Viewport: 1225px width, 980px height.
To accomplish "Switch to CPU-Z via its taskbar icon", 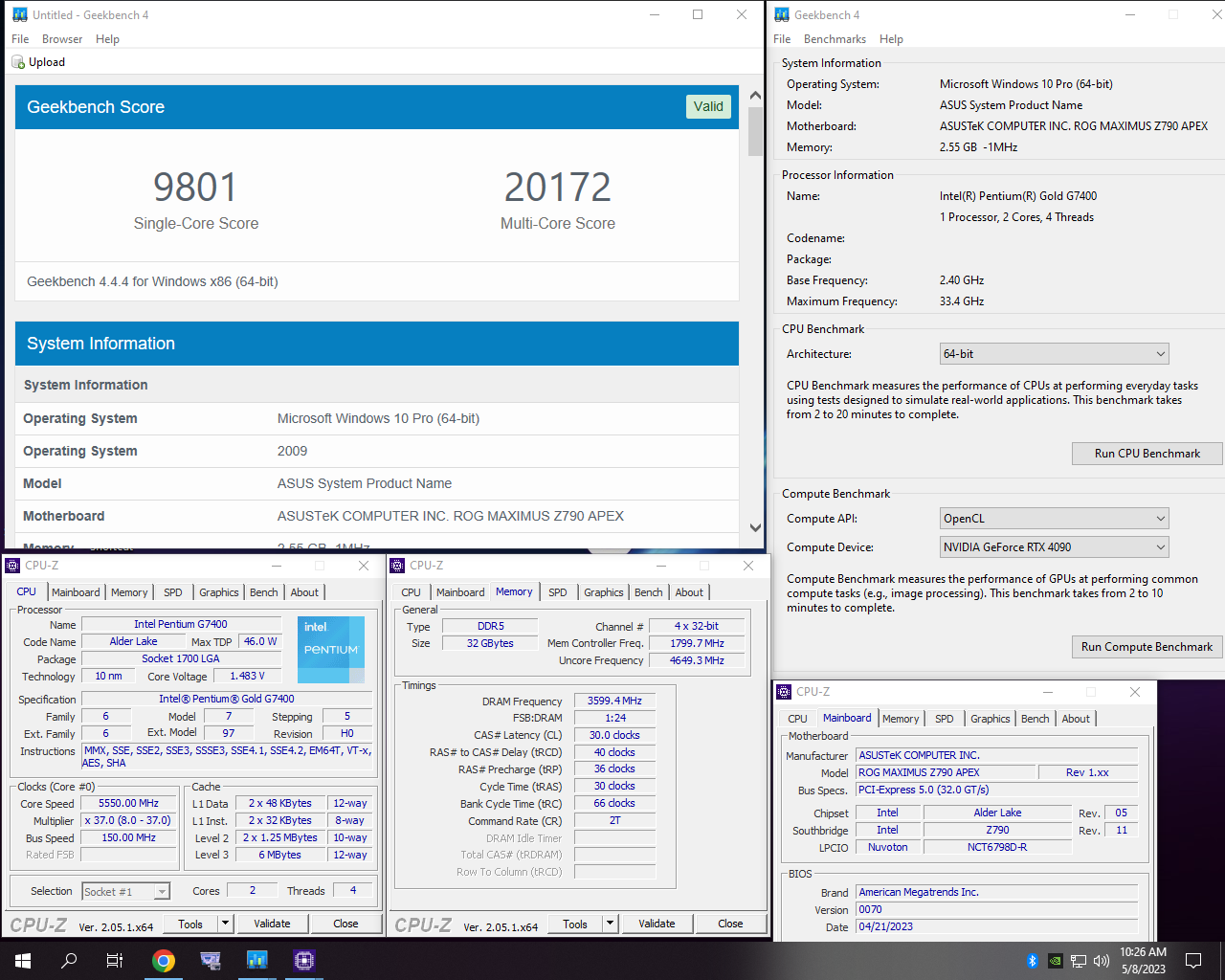I will [303, 961].
